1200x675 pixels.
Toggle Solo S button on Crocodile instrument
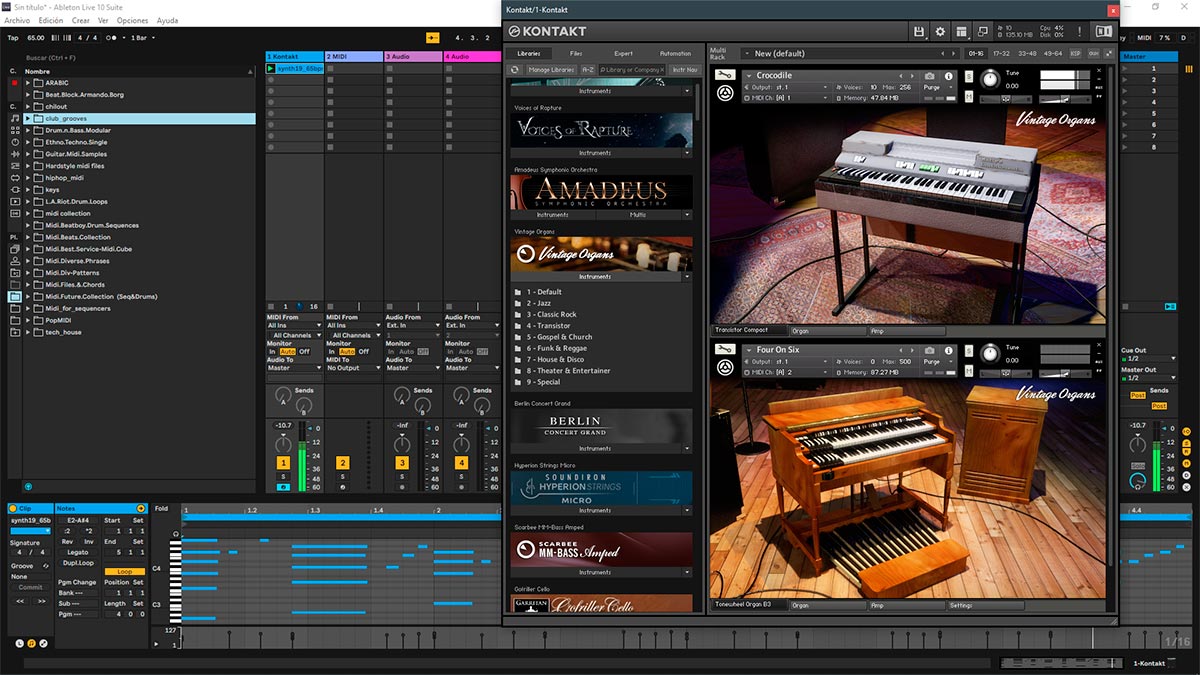click(970, 76)
